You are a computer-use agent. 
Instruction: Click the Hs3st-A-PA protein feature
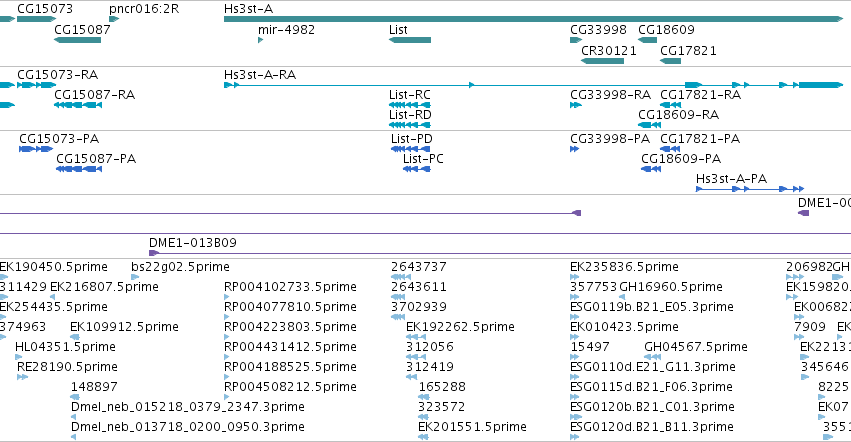click(x=750, y=189)
